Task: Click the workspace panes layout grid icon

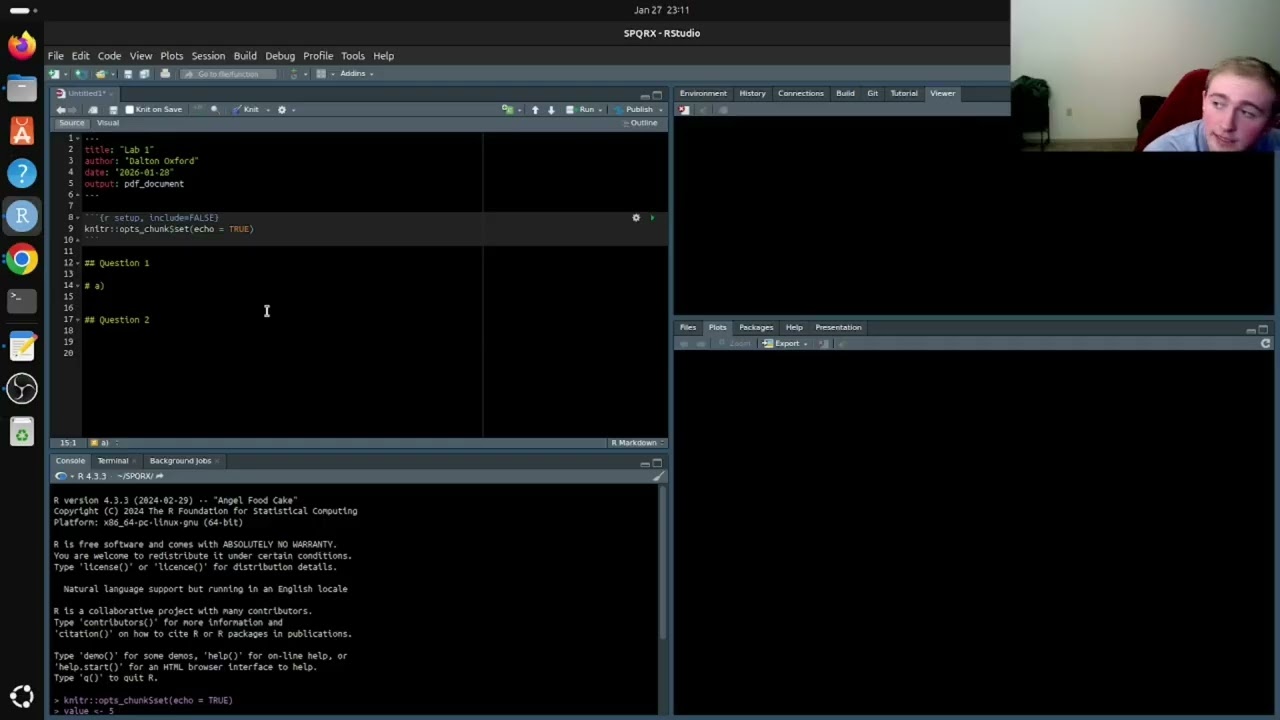Action: click(x=321, y=74)
